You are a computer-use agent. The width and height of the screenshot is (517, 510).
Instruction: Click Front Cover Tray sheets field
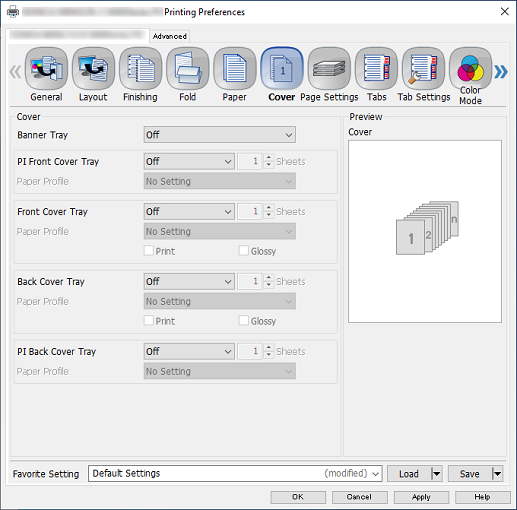click(x=250, y=211)
